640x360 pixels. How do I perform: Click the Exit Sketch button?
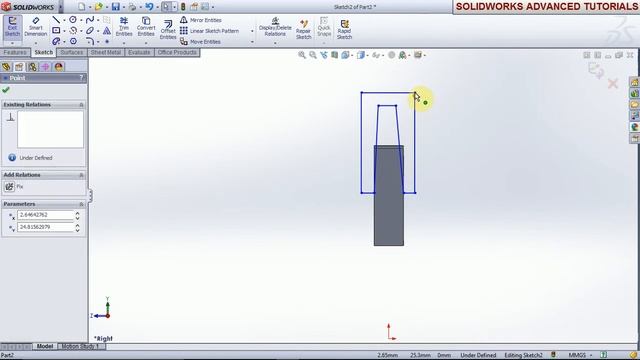pos(12,27)
